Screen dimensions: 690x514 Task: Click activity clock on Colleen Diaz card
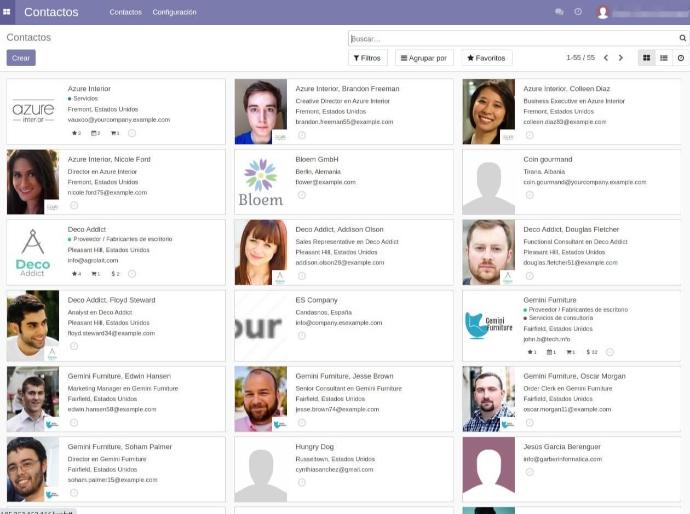pos(529,135)
